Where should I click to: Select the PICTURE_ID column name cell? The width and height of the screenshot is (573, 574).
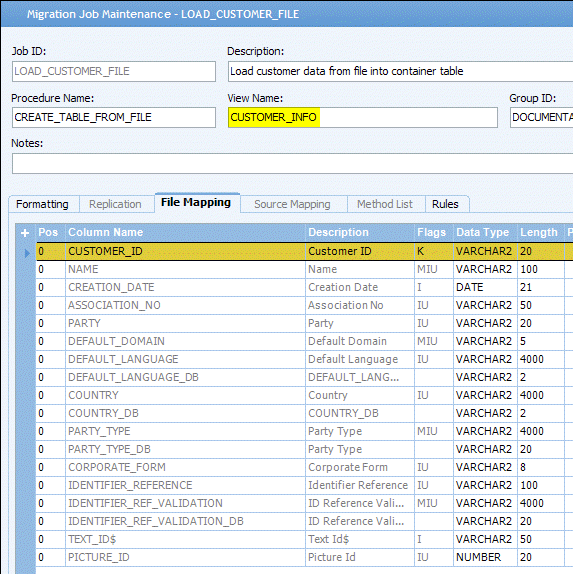click(x=185, y=557)
